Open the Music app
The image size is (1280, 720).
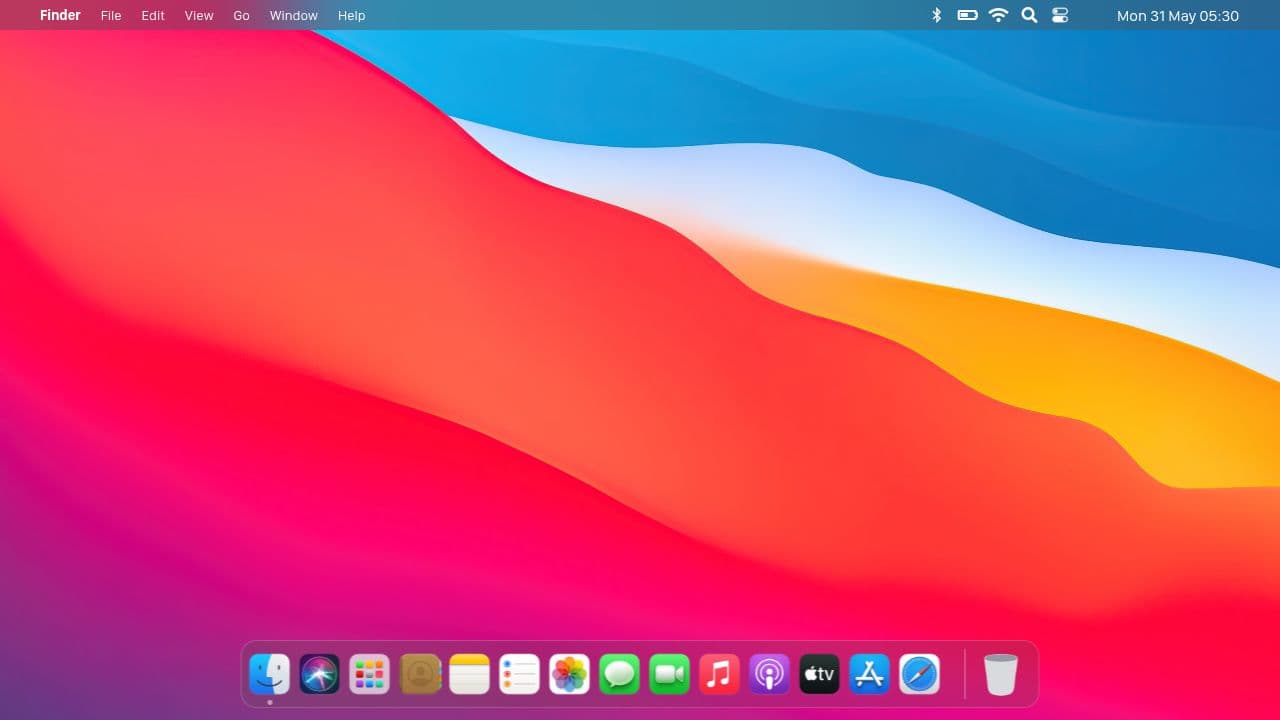click(x=720, y=674)
